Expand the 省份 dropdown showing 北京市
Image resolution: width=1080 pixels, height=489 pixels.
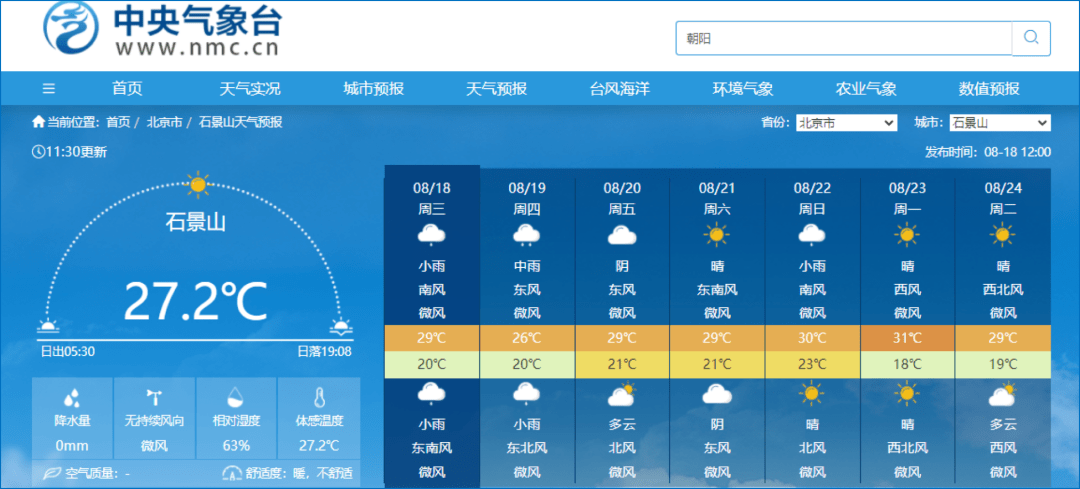click(x=846, y=123)
